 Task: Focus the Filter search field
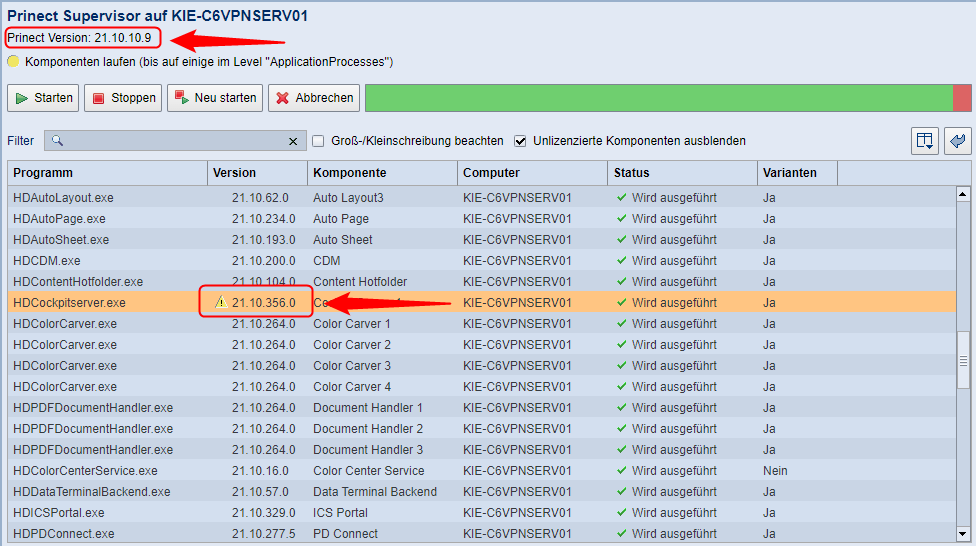[x=175, y=141]
